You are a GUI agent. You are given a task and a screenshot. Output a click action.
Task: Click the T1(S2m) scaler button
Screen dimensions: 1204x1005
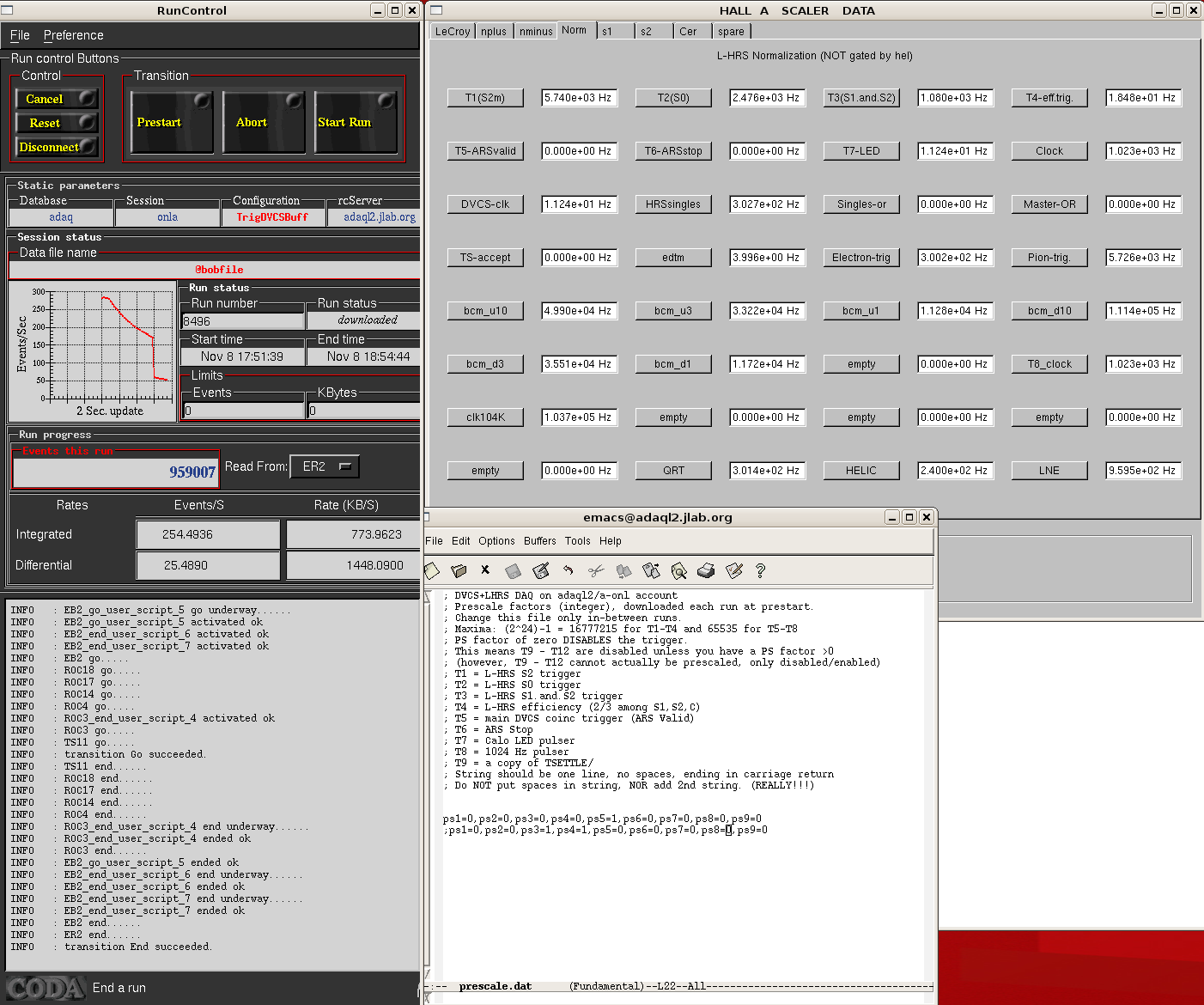(485, 98)
